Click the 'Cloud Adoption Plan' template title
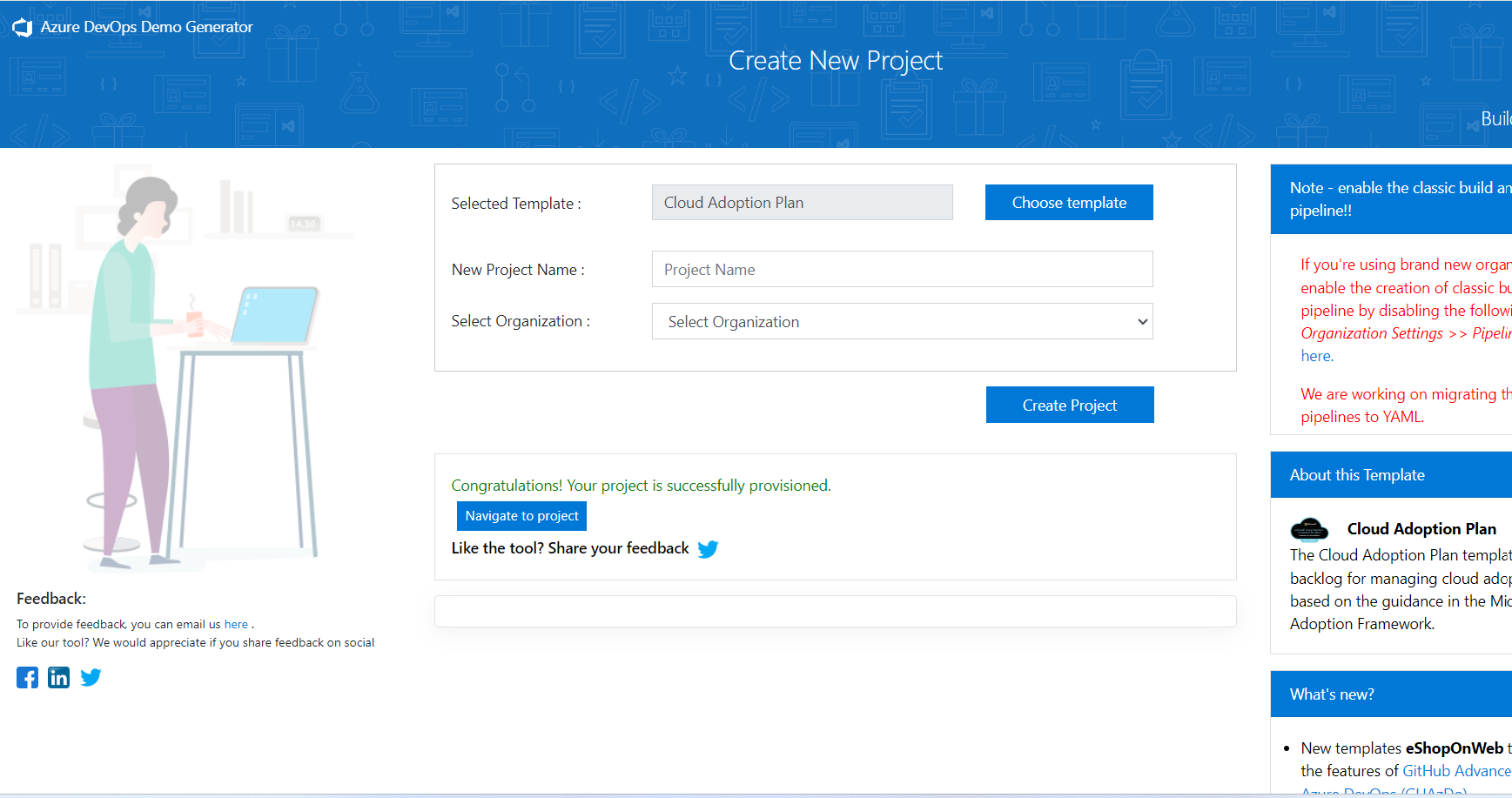1512x798 pixels. point(1421,529)
